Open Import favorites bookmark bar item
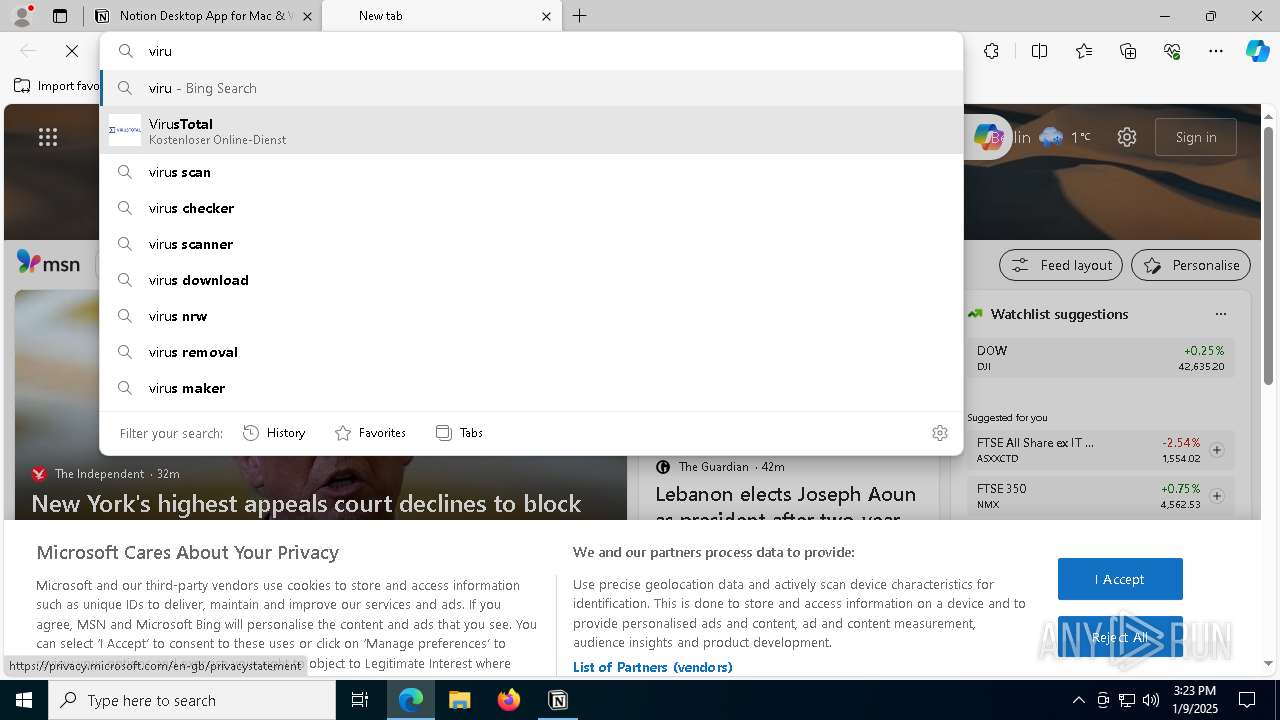 (56, 86)
